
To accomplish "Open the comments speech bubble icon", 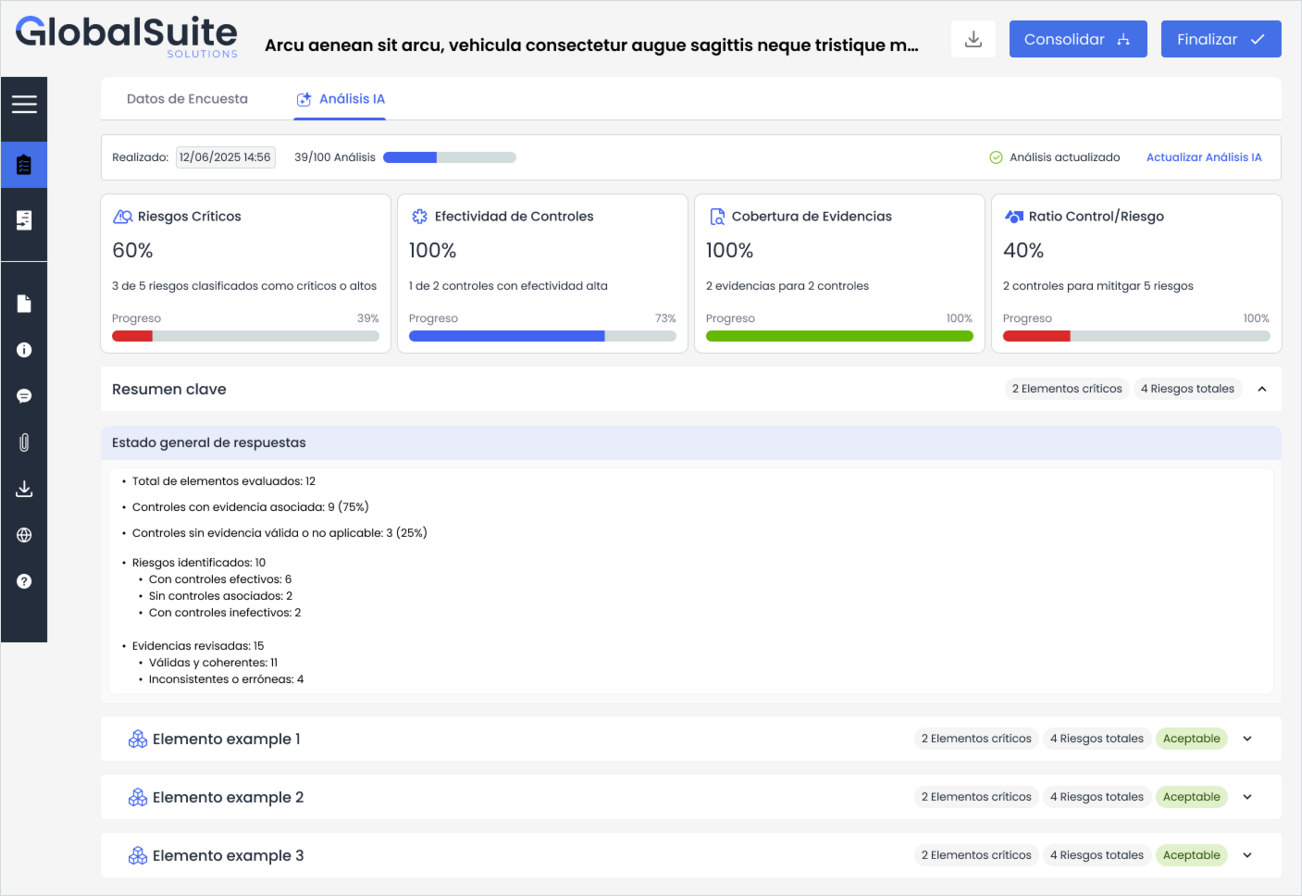I will coord(24,396).
